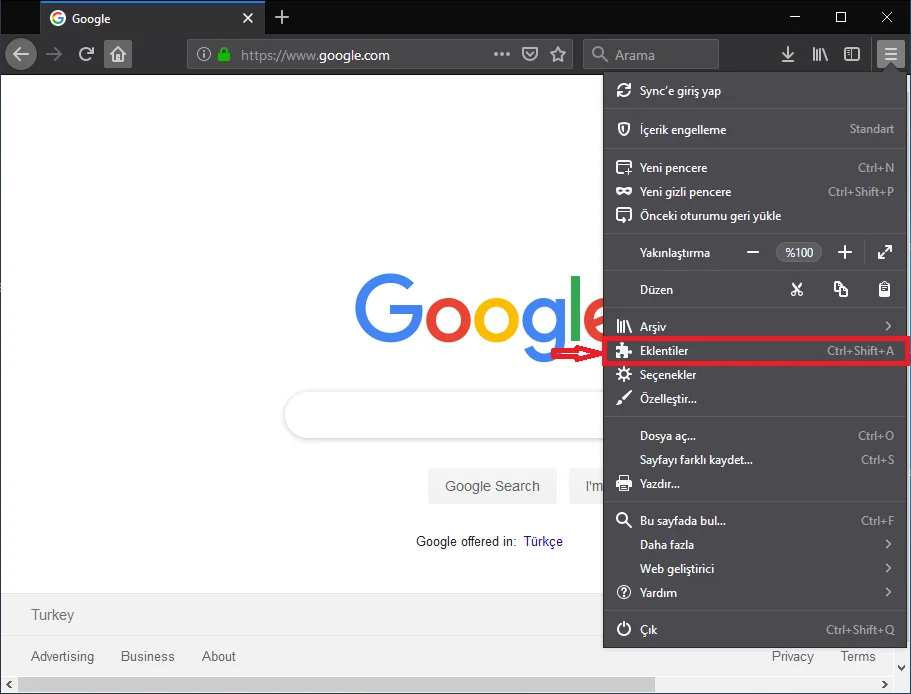The image size is (911, 694).
Task: Click the Google Search button
Action: (x=492, y=486)
